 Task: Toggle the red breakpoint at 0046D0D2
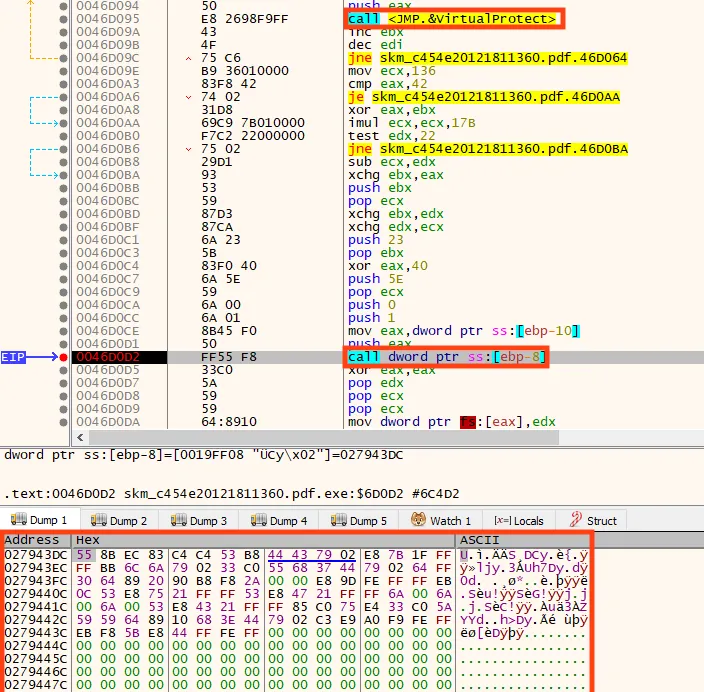[x=63, y=357]
